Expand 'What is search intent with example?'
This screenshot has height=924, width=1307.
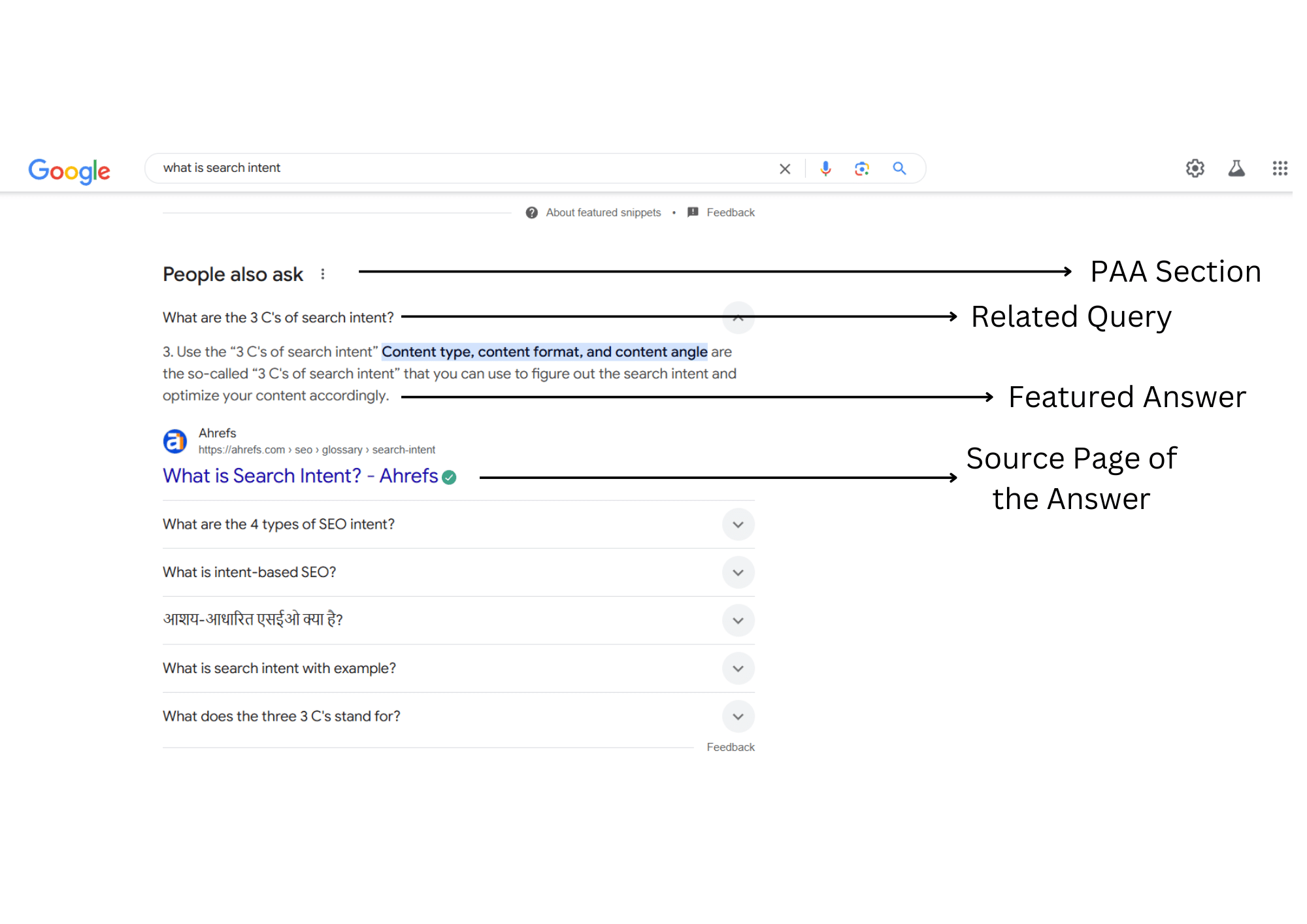tap(738, 668)
